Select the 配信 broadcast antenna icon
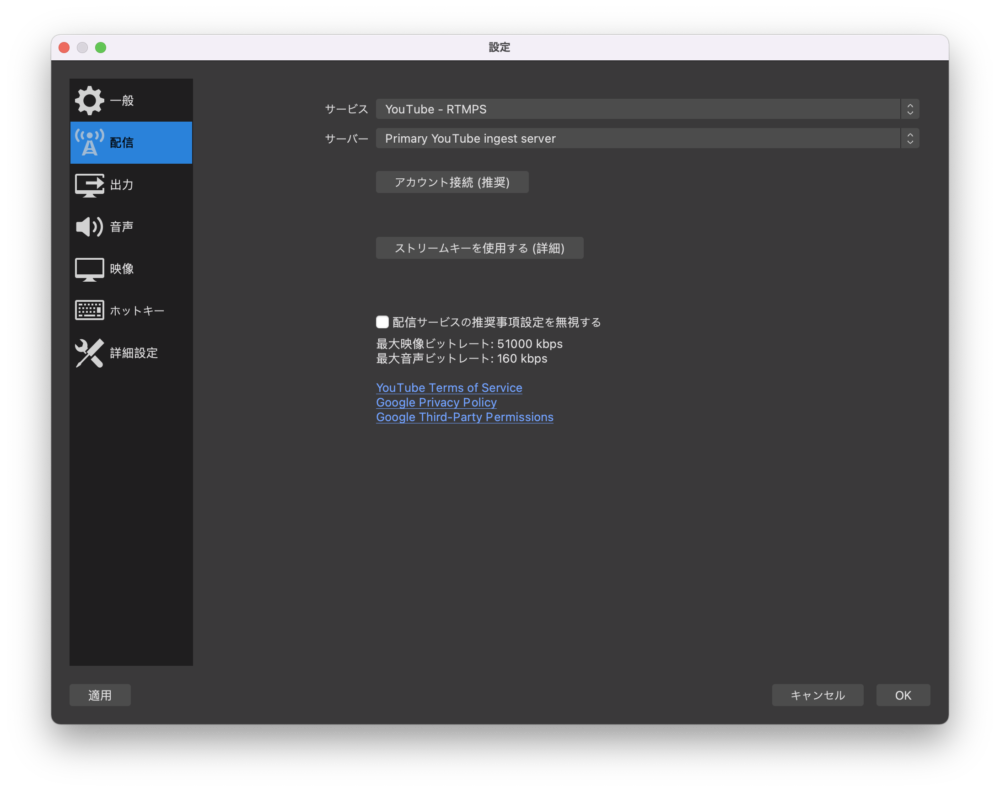The width and height of the screenshot is (1000, 792). [89, 142]
